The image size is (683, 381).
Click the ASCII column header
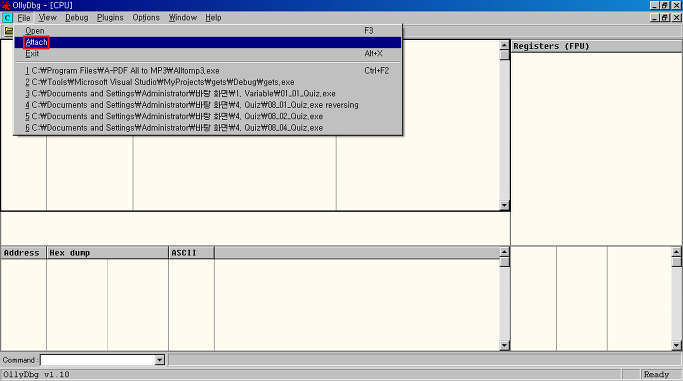click(191, 253)
